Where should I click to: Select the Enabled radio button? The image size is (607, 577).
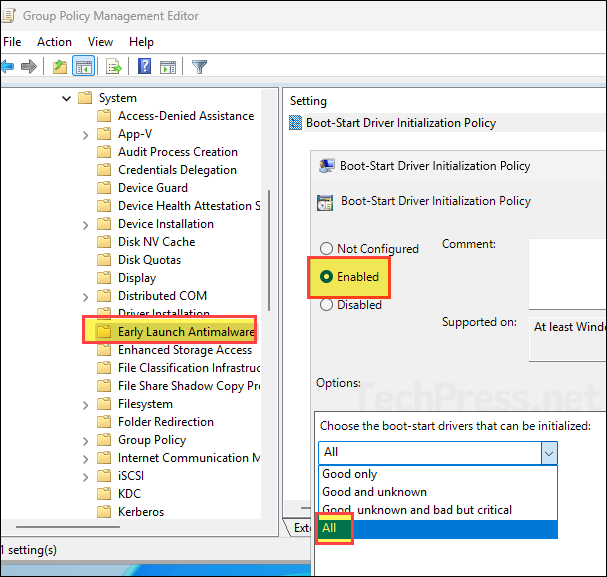tap(326, 276)
